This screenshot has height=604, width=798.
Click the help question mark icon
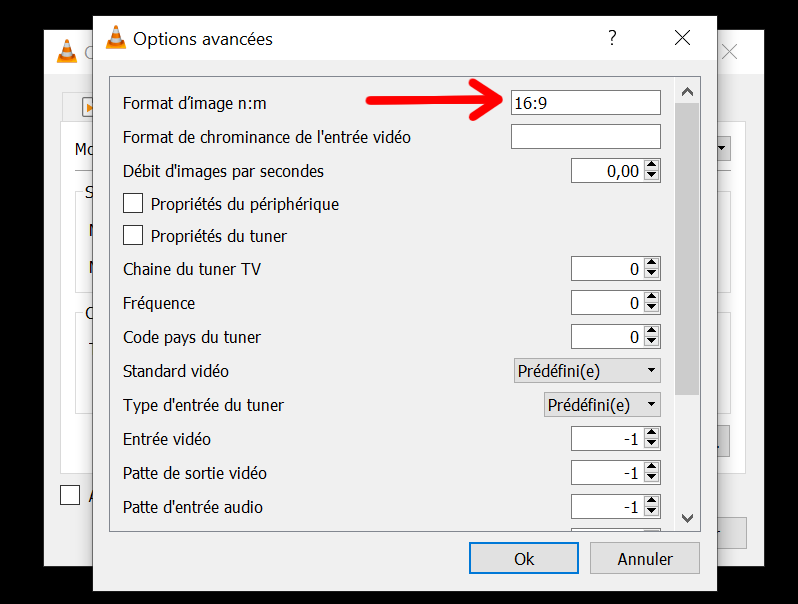pyautogui.click(x=612, y=38)
